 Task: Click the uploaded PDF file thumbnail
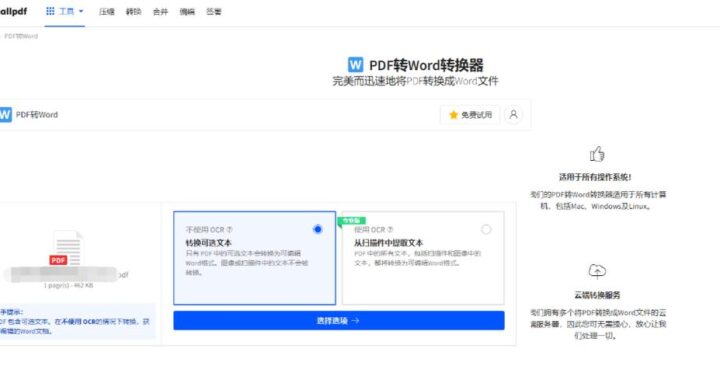(68, 248)
